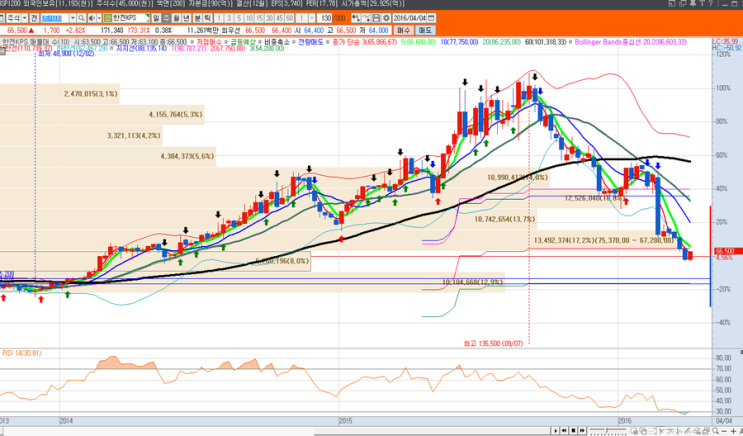
Task: Open the speaker icon dropdown arrow
Action: [x=99, y=18]
